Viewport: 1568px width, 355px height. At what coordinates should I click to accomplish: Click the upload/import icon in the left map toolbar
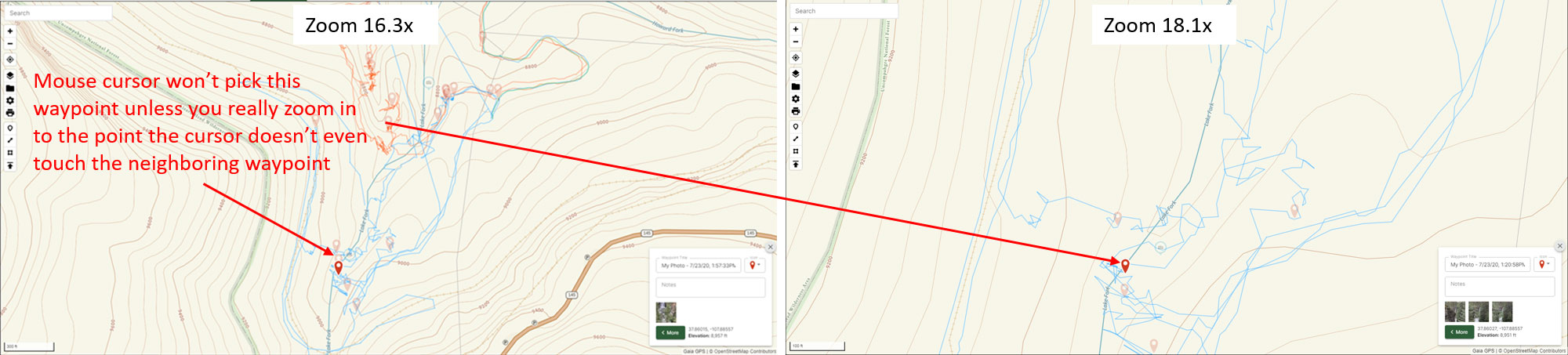10,165
